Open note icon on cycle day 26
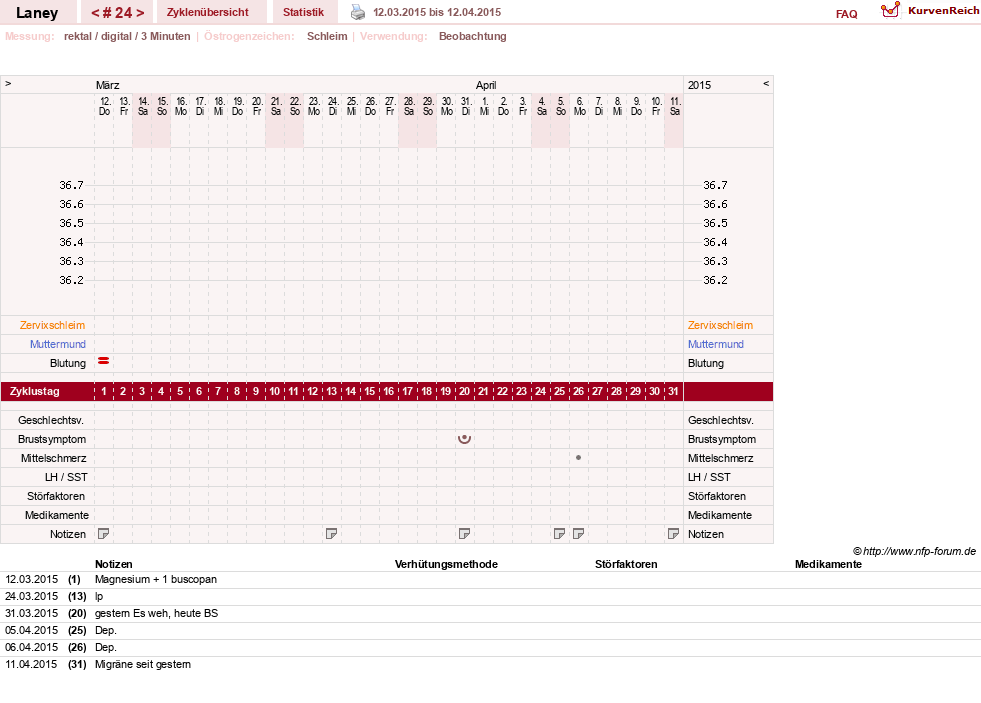Viewport: 981px width, 703px height. pyautogui.click(x=578, y=534)
